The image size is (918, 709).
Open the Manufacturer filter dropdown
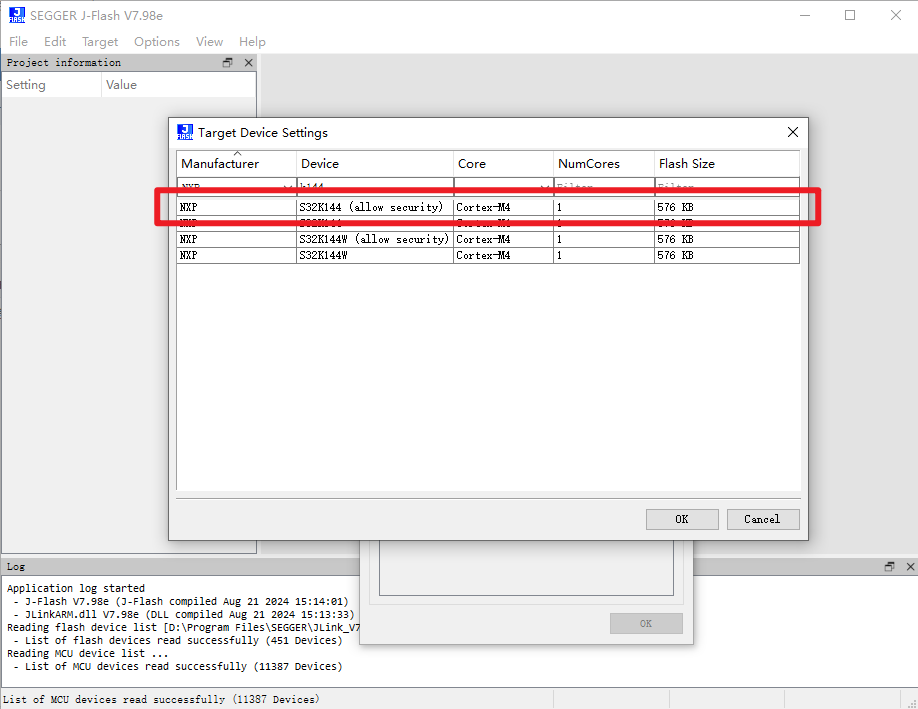(x=287, y=186)
